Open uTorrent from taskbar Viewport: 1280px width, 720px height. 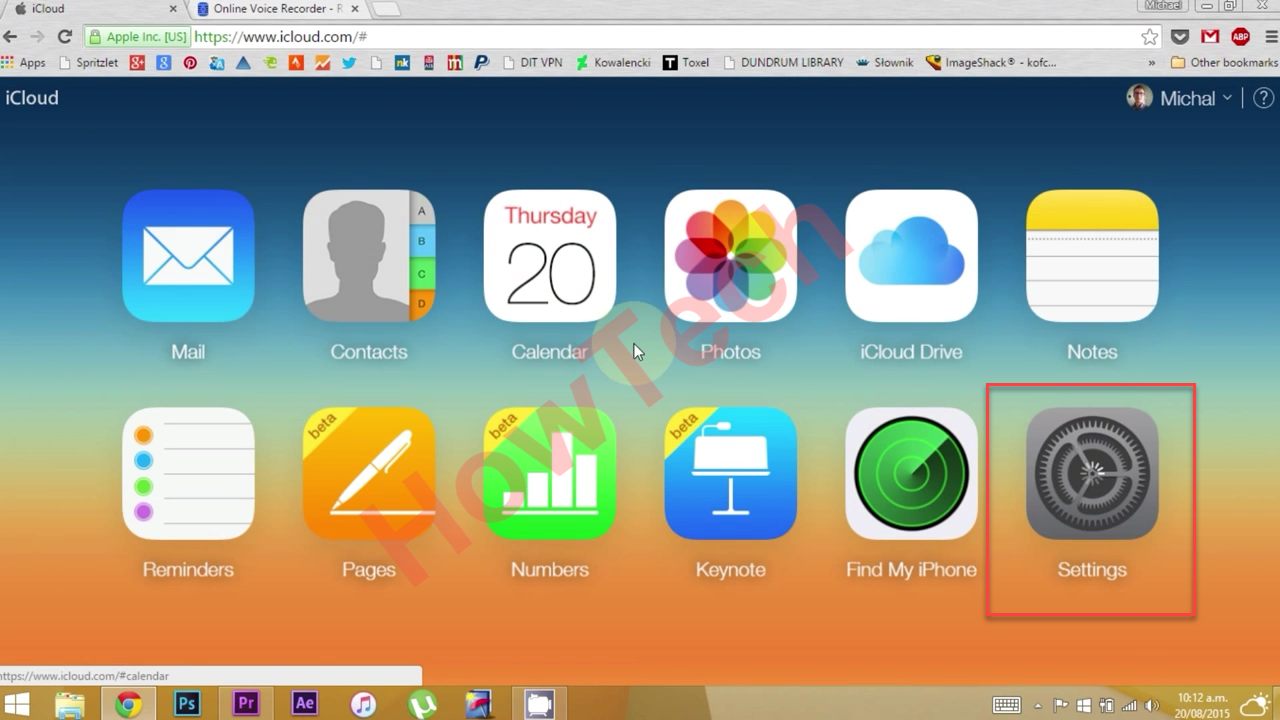click(422, 704)
